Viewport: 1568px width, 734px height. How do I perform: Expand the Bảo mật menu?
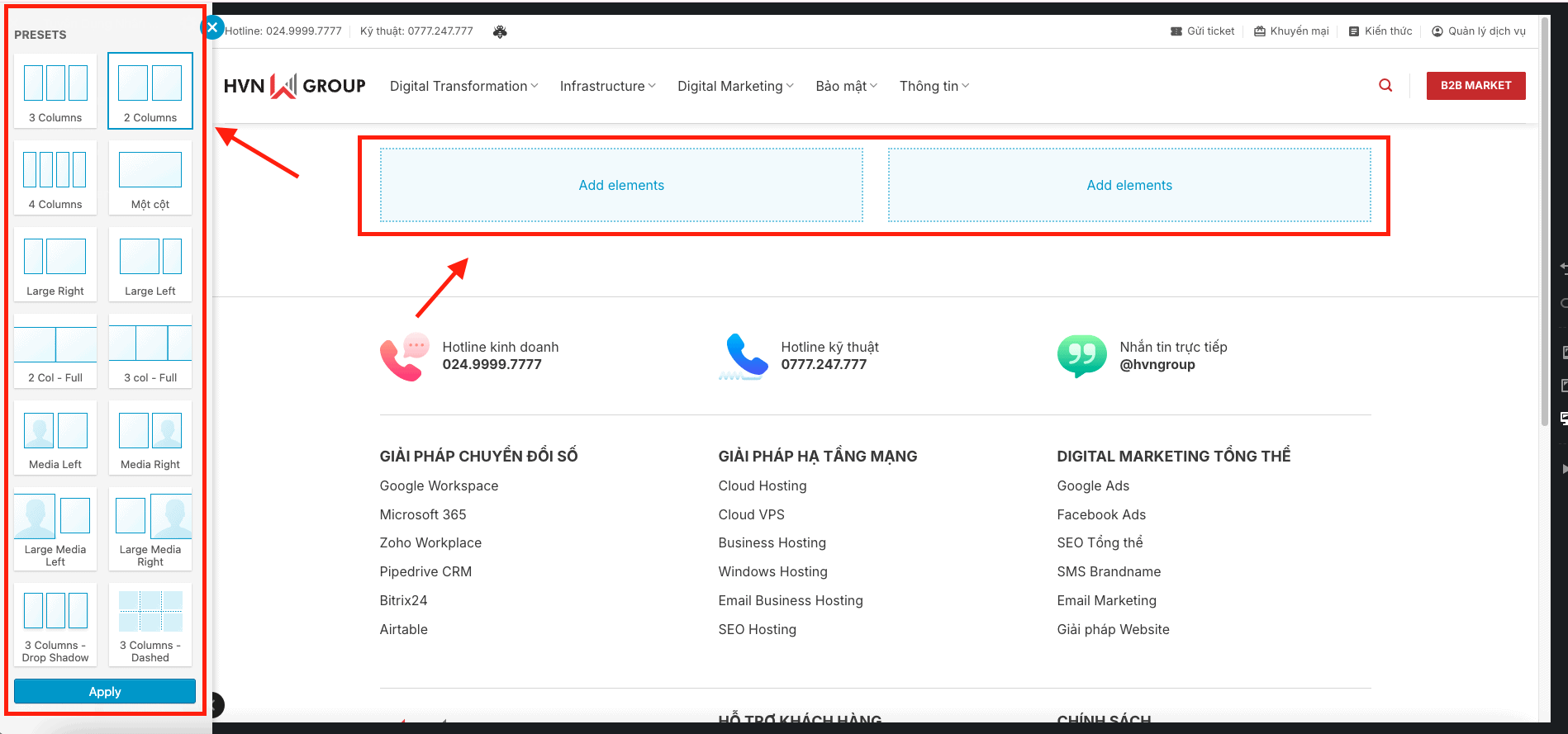[846, 86]
